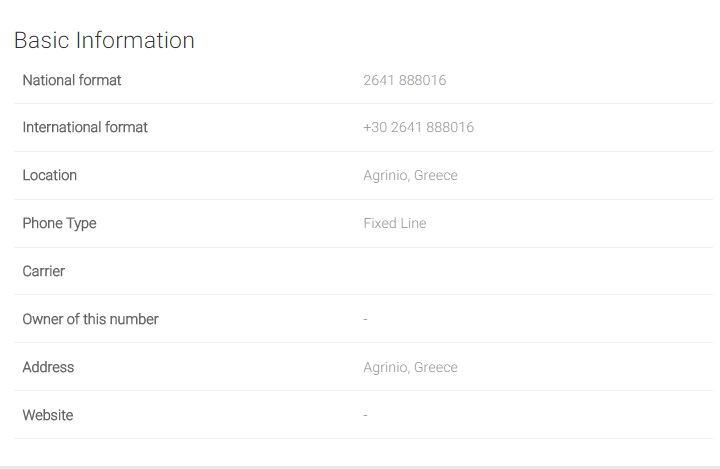Viewport: 720px width, 469px height.
Task: Click the Owner of this number label
Action: (90, 319)
